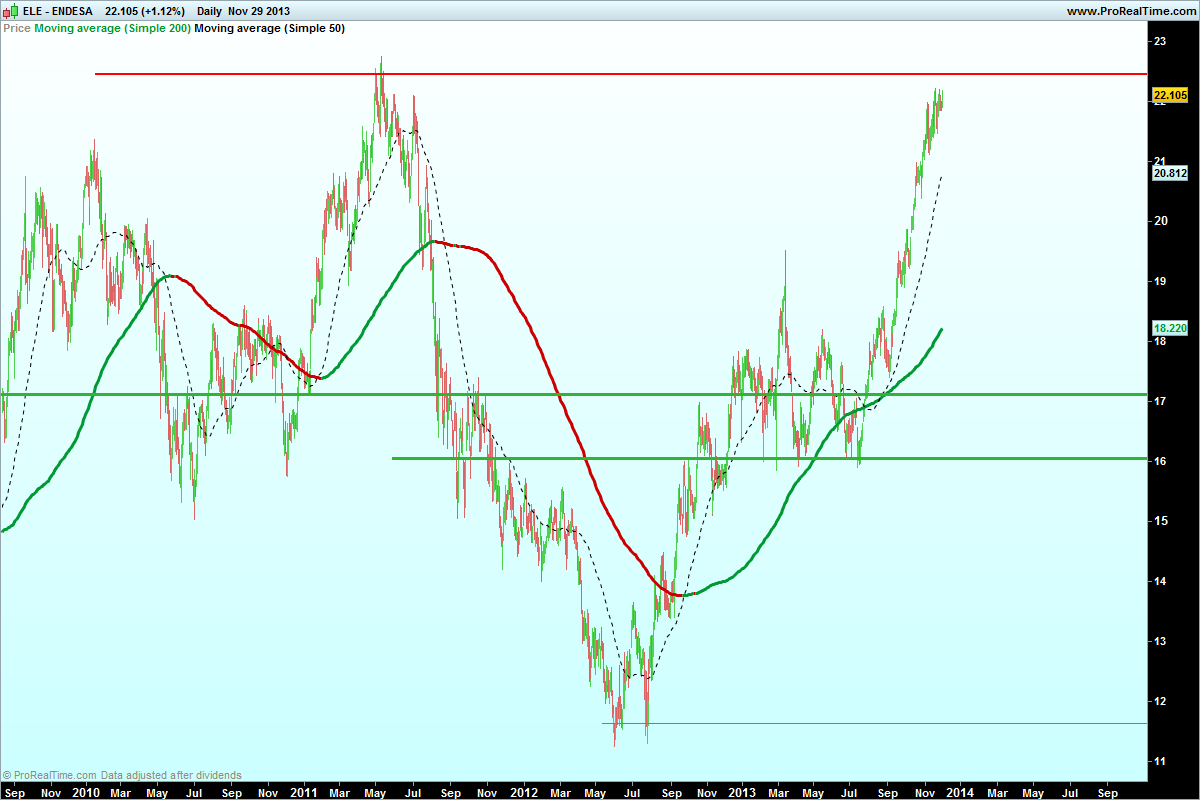Visit the www.ProRealTime.com link

(1130, 11)
